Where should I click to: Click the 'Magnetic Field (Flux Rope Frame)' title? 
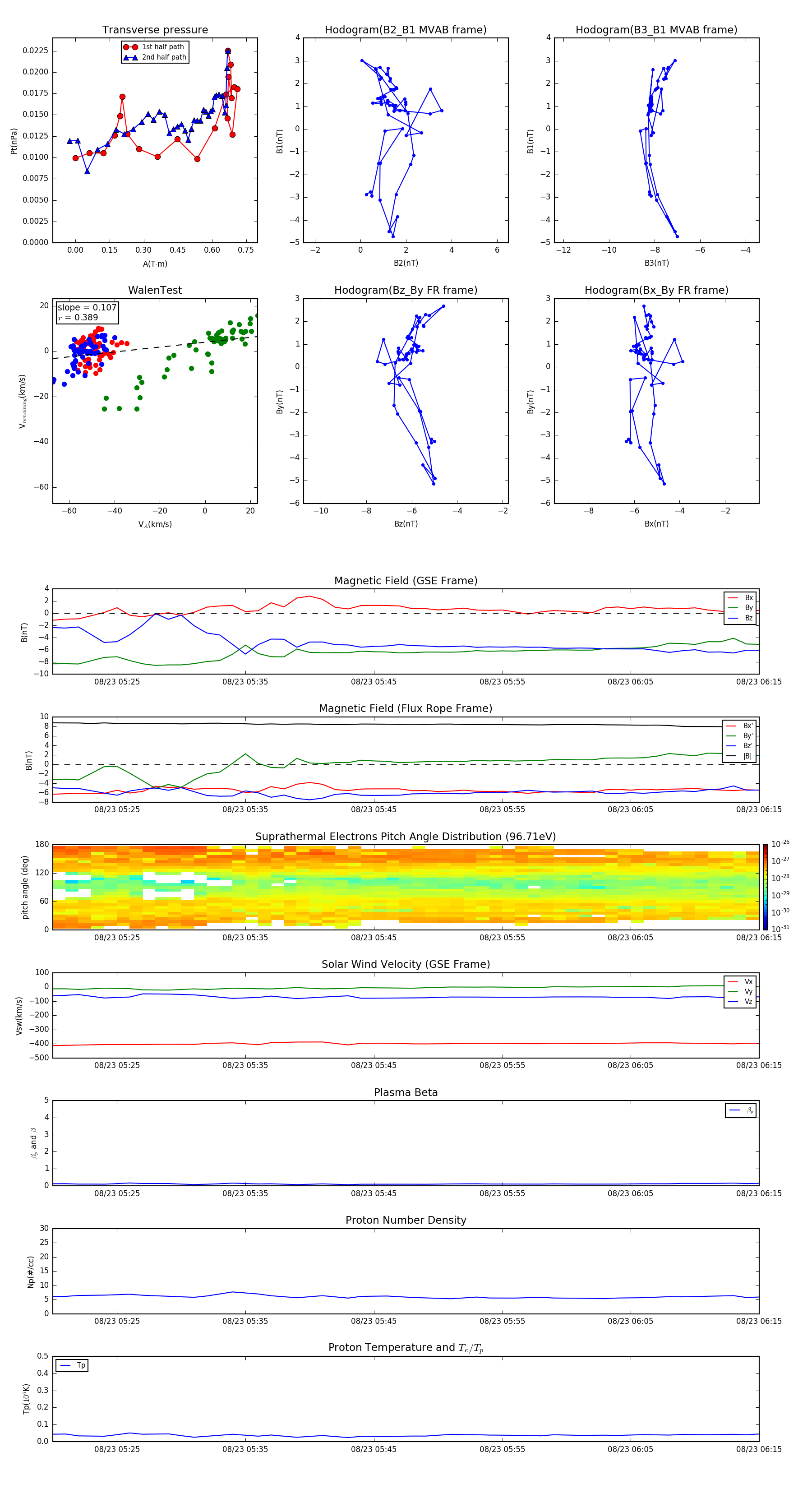click(406, 709)
